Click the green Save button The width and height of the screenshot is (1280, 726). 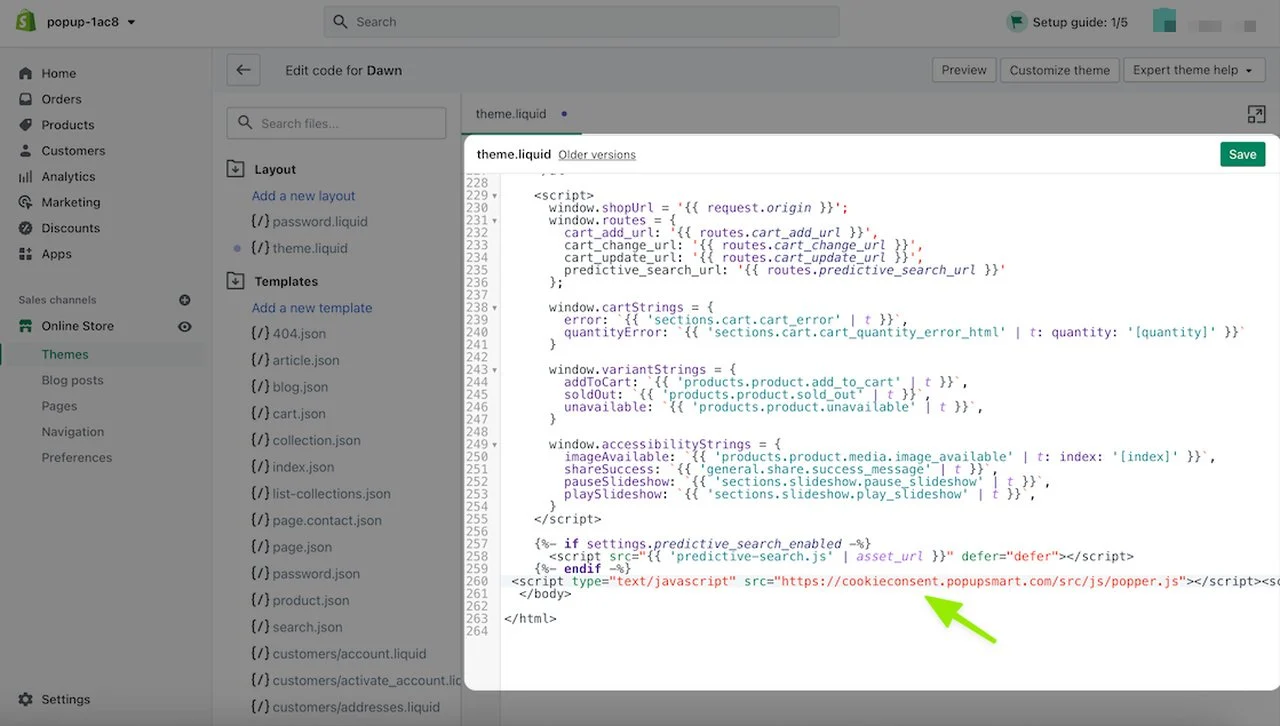(1242, 154)
